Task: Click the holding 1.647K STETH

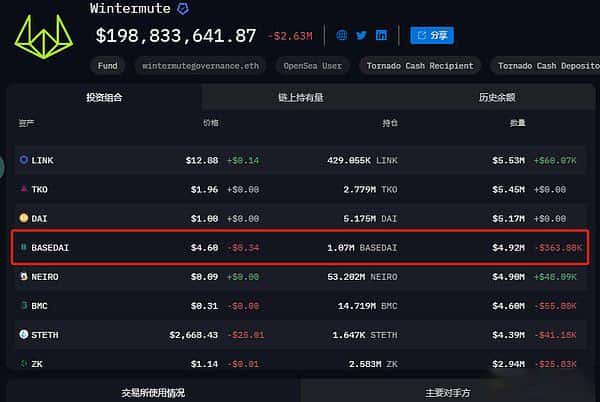Action: click(365, 335)
